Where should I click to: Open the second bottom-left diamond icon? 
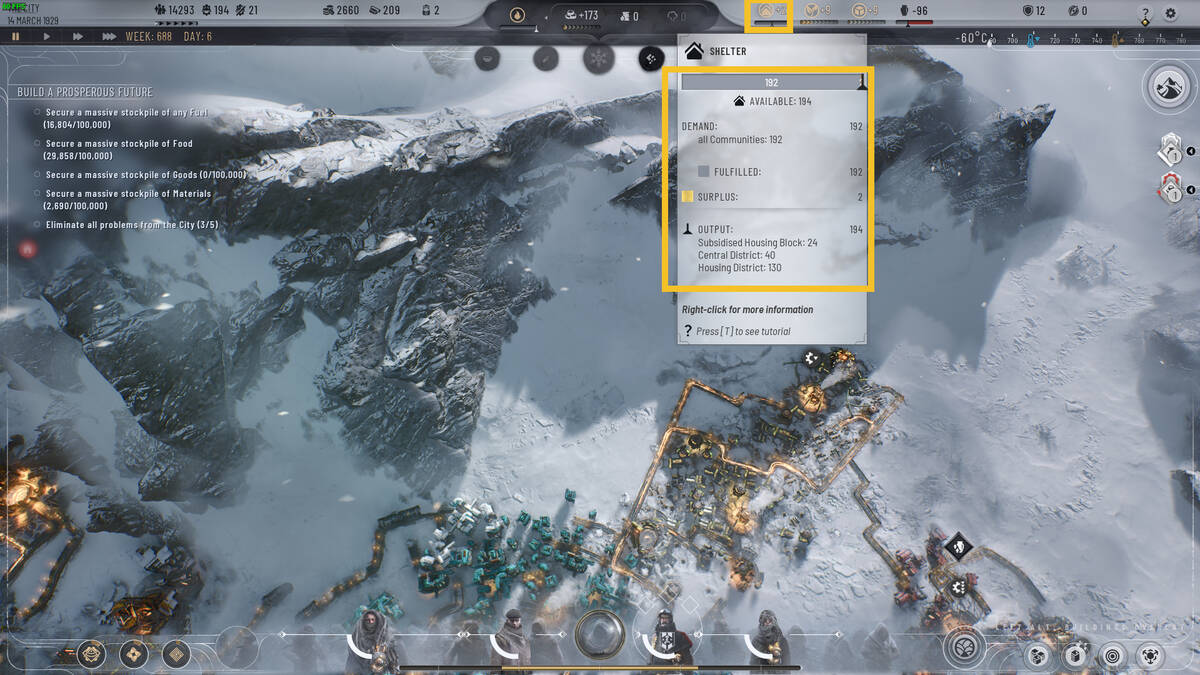tap(134, 654)
